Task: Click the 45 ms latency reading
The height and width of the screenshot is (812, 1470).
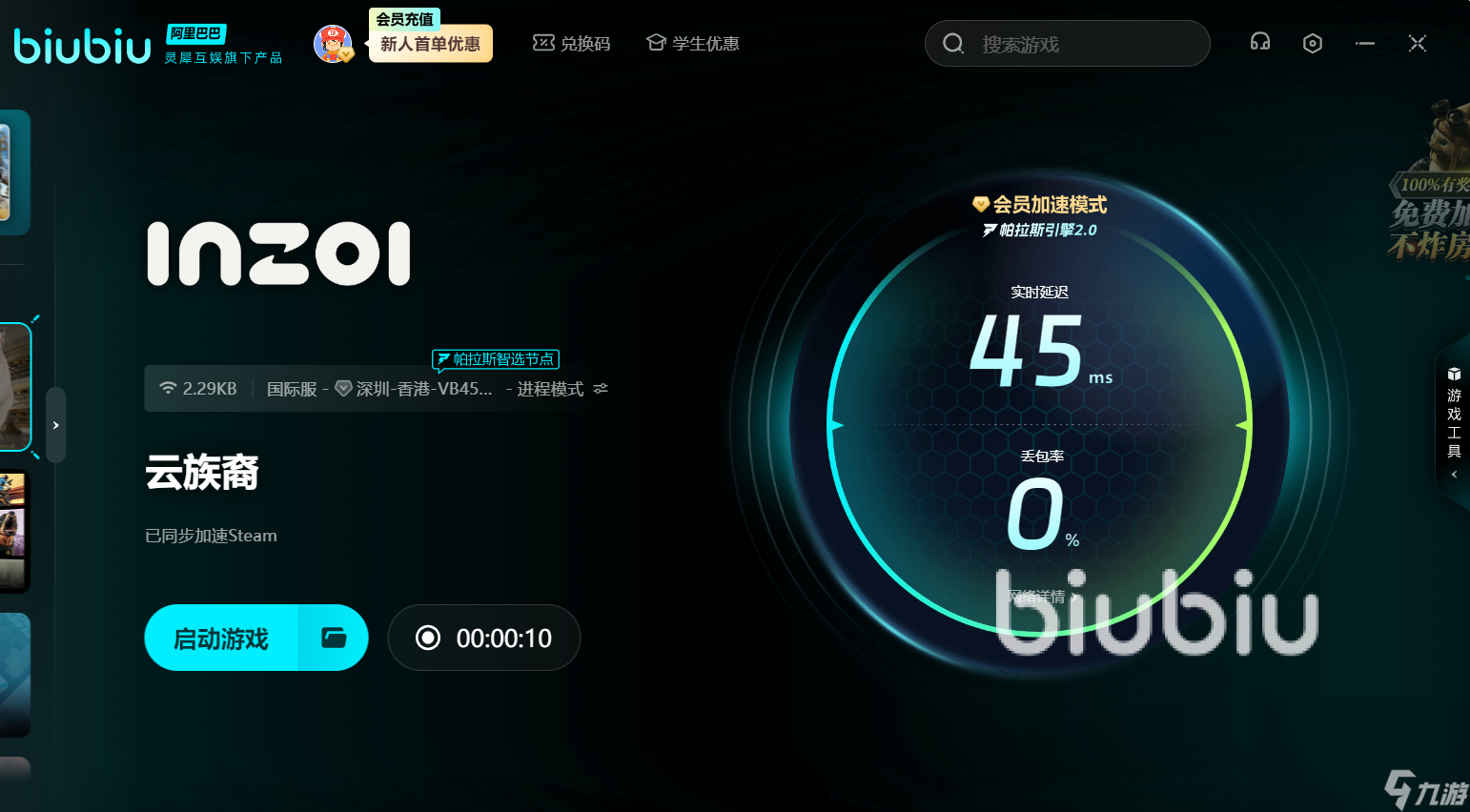Action: [1040, 352]
